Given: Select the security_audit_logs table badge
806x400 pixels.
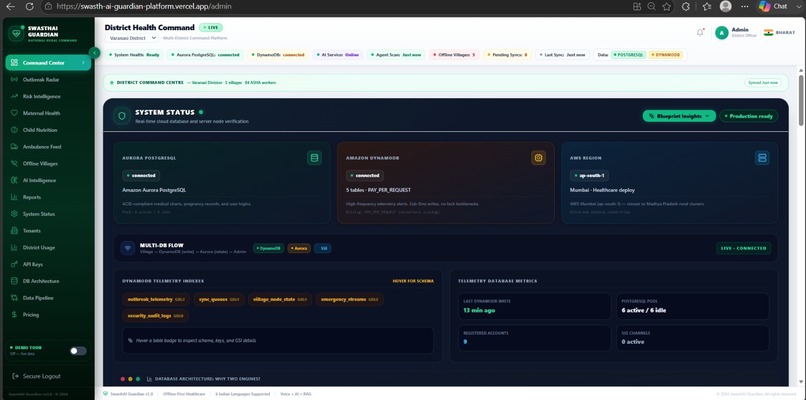Looking at the screenshot, I should 155,316.
